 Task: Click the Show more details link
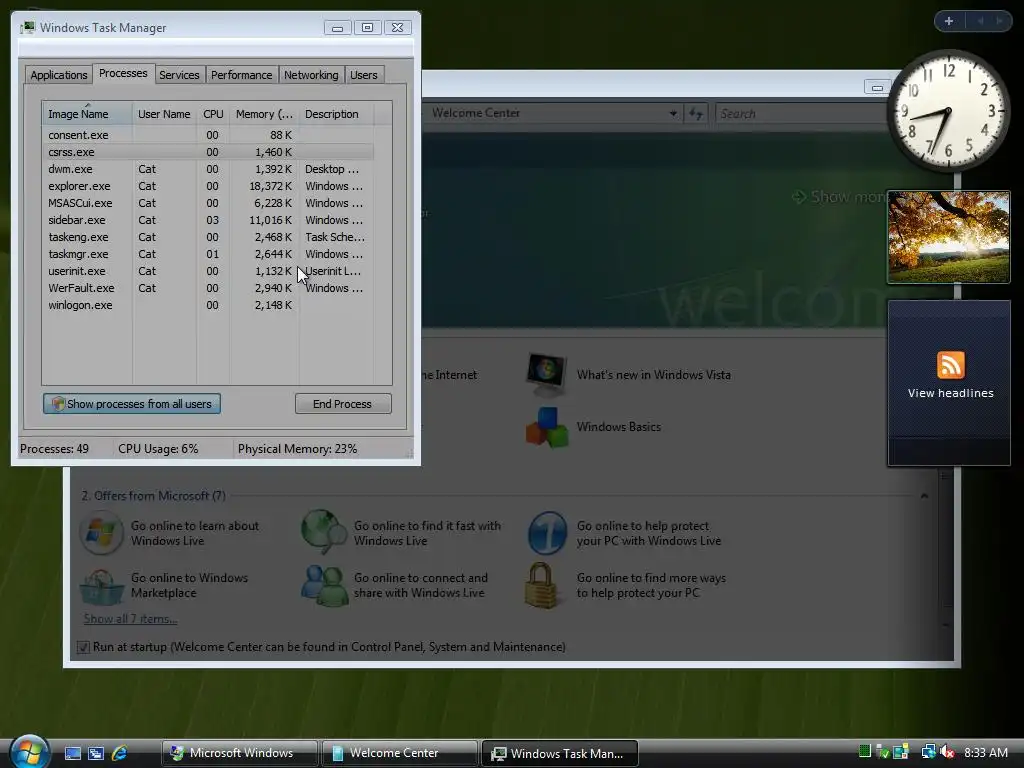tap(840, 197)
